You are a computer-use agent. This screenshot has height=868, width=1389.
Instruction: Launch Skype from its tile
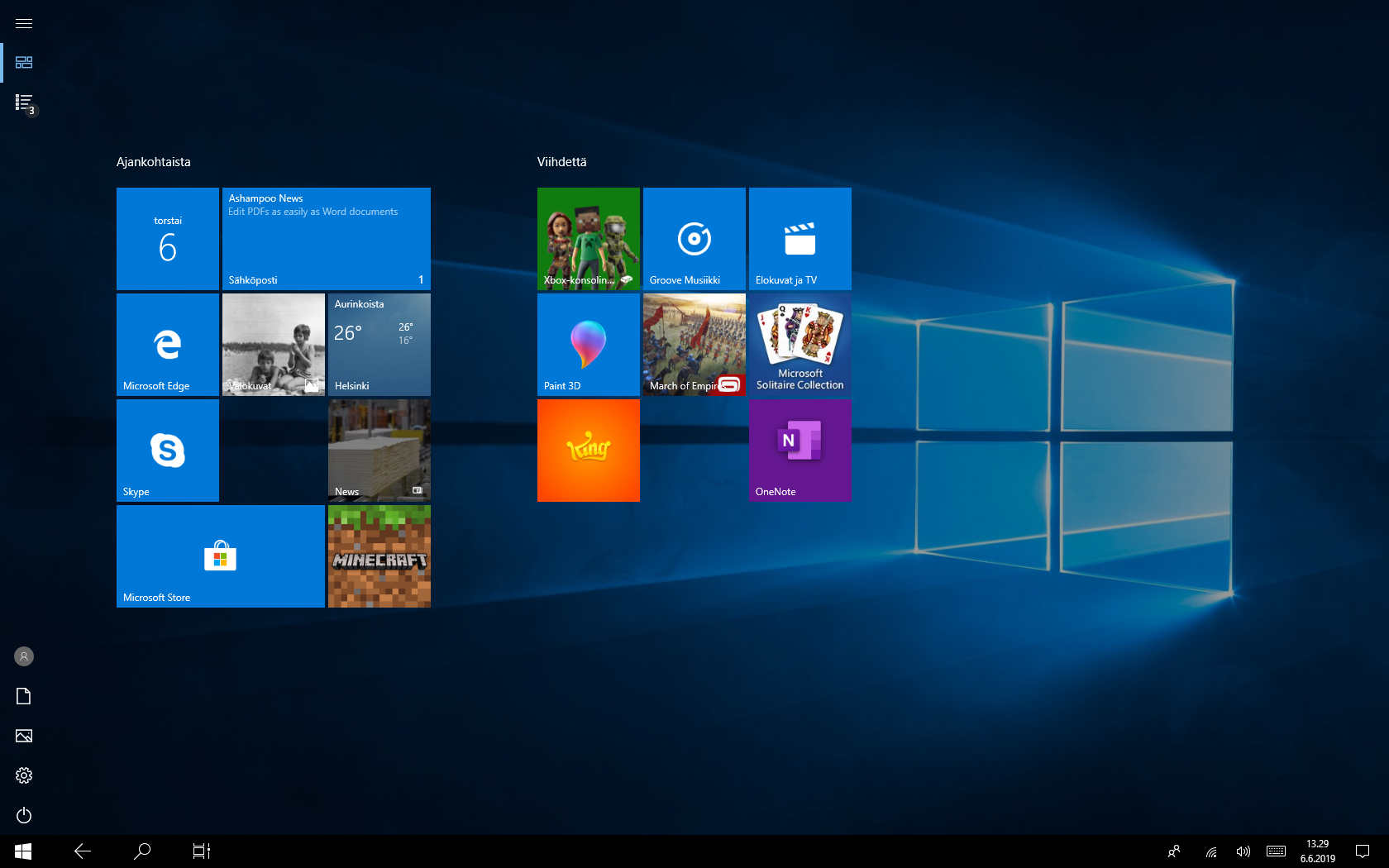pos(167,451)
